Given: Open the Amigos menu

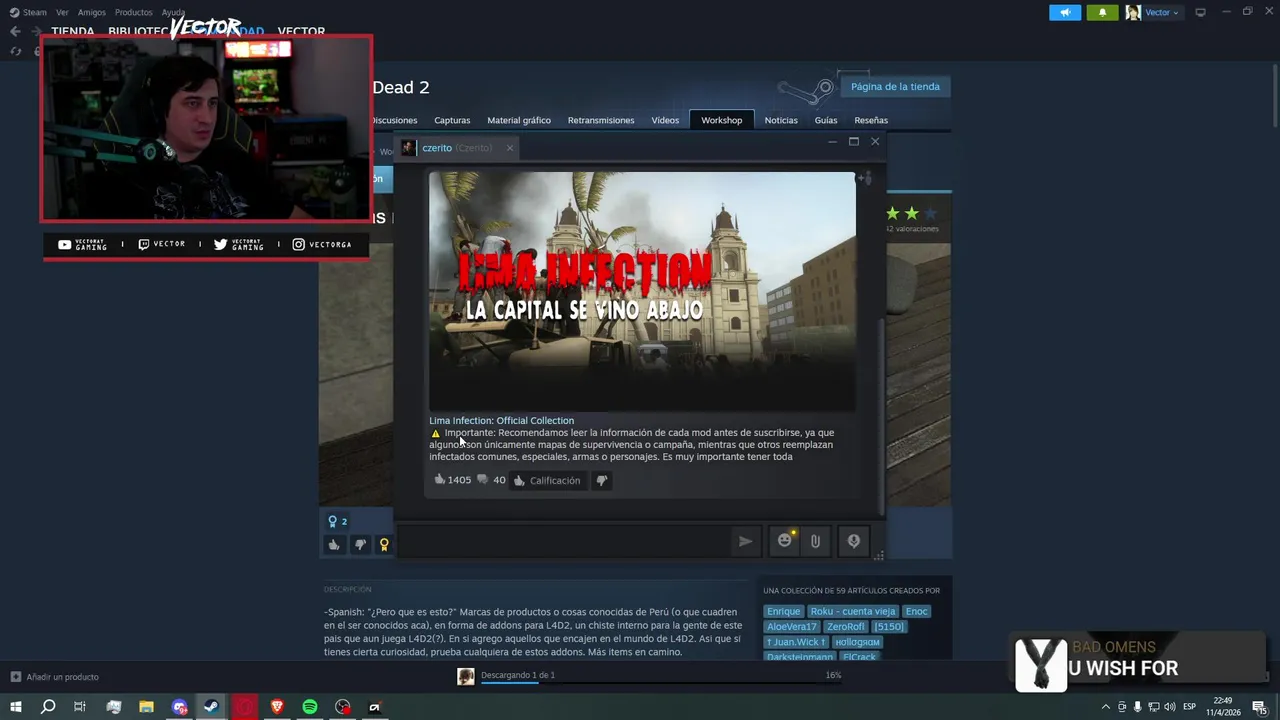Looking at the screenshot, I should pos(91,12).
